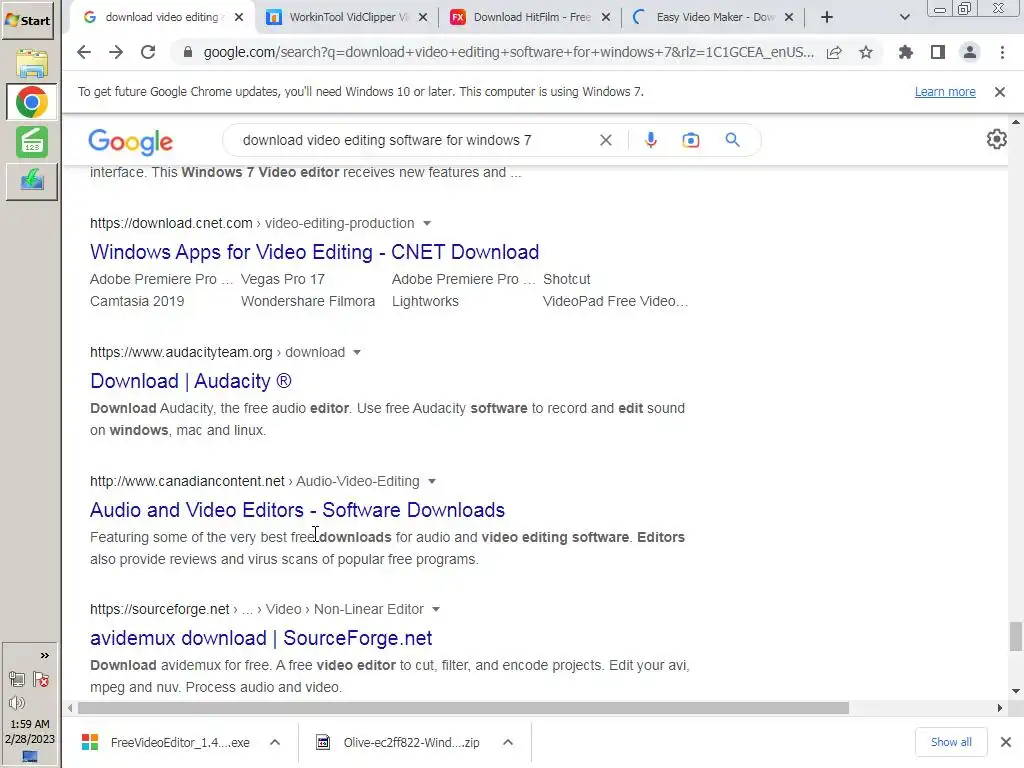Show hidden taskbar icons chevron
This screenshot has height=768, width=1024.
[x=44, y=655]
